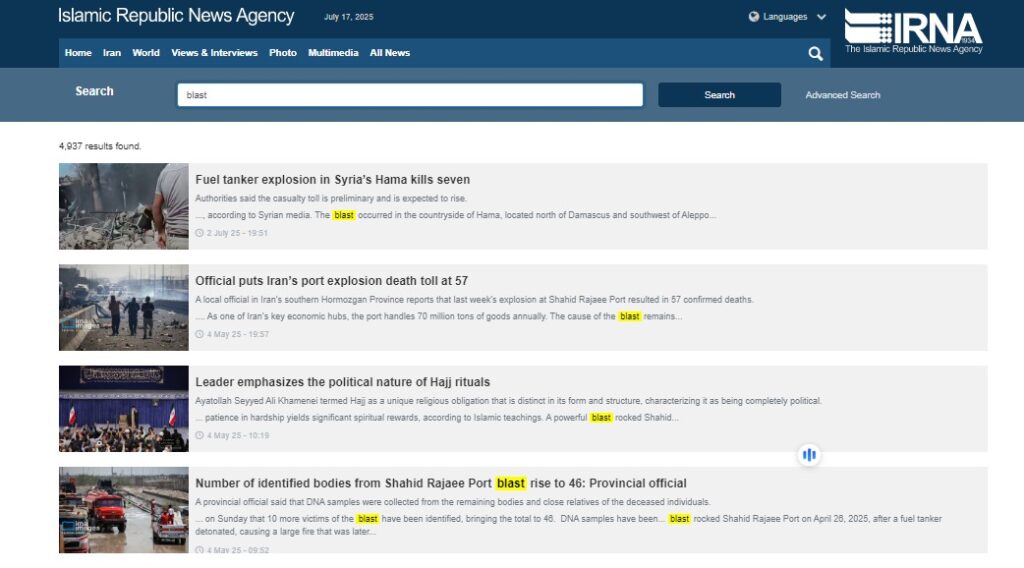Screen dimensions: 1024x568
Task: Click the IRNA logo
Action: (x=913, y=32)
